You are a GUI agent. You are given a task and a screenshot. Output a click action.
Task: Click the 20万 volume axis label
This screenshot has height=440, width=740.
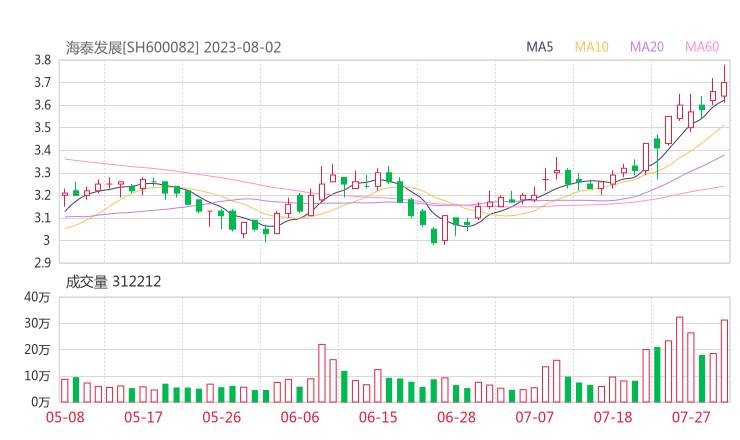coord(37,350)
